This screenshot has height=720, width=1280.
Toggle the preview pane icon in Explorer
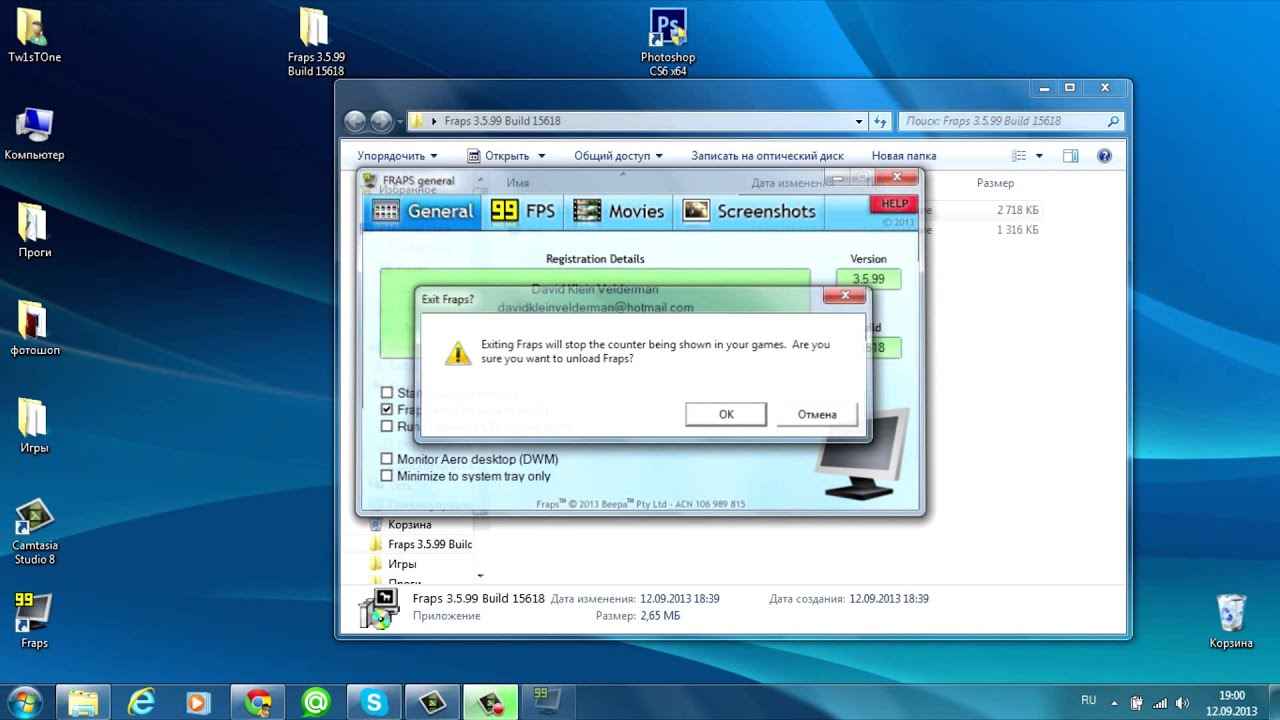coord(1071,156)
